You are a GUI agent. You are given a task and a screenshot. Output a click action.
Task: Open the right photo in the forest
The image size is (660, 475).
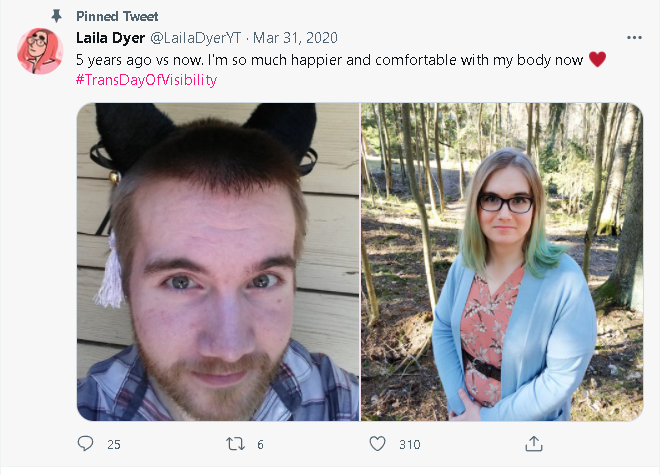[502, 262]
